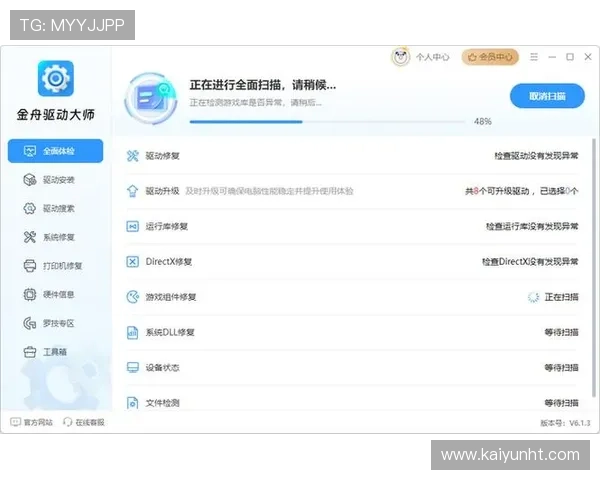The width and height of the screenshot is (600, 480).
Task: Select the 文件检测 row label
Action: (162, 403)
